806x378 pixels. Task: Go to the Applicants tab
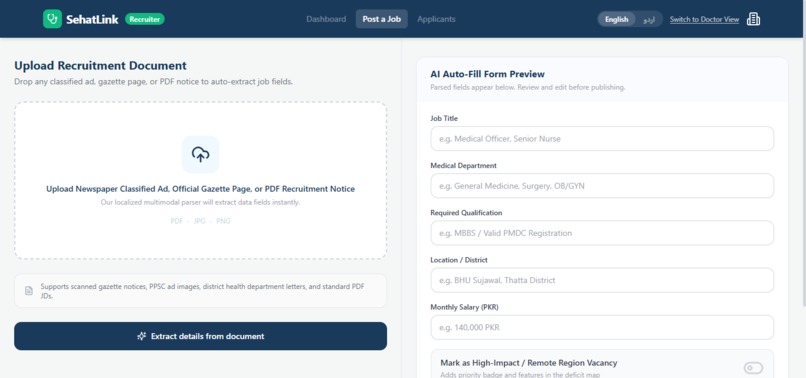[436, 19]
